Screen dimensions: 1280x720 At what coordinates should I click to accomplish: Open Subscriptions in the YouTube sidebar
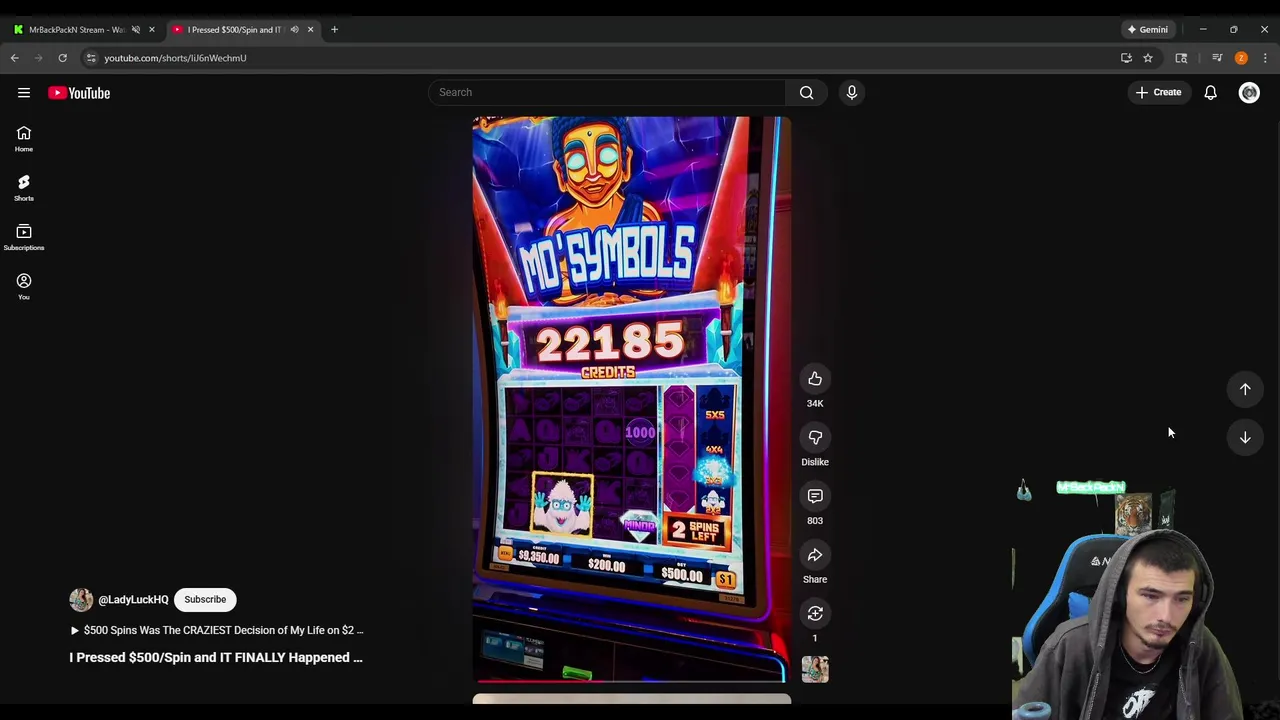coord(24,237)
